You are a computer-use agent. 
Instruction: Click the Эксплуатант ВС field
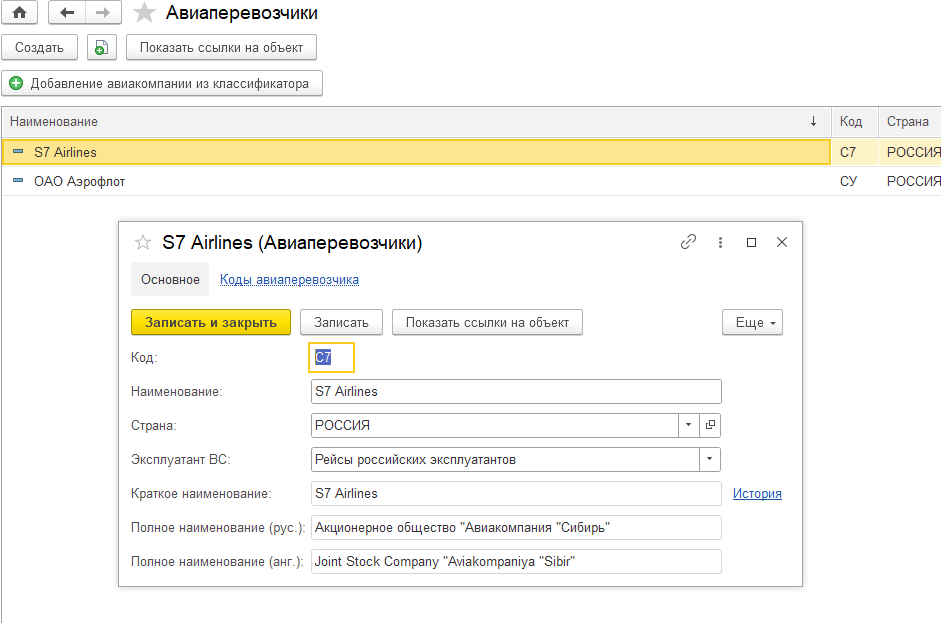point(505,459)
